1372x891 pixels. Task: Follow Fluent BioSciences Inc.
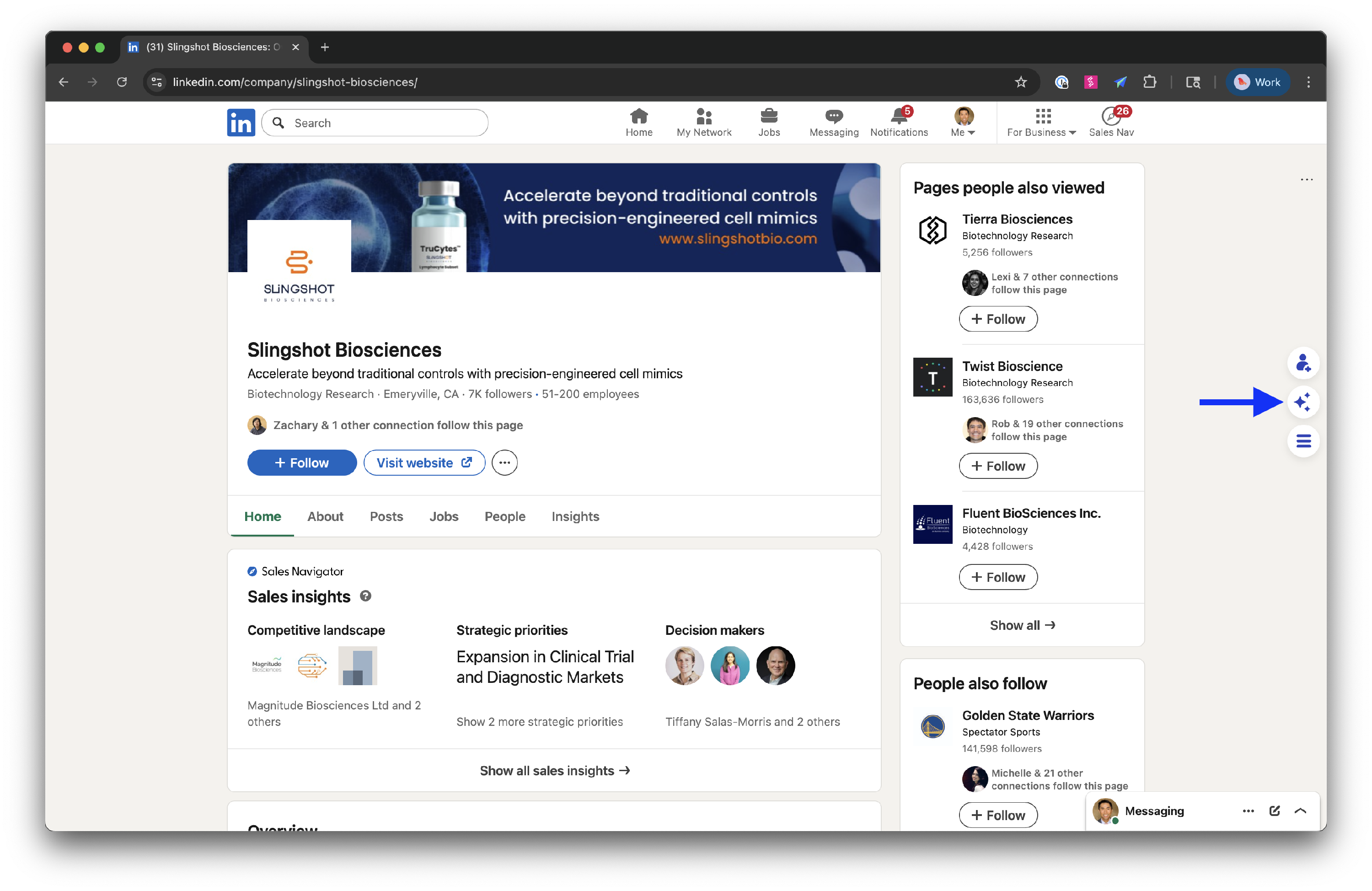[998, 577]
